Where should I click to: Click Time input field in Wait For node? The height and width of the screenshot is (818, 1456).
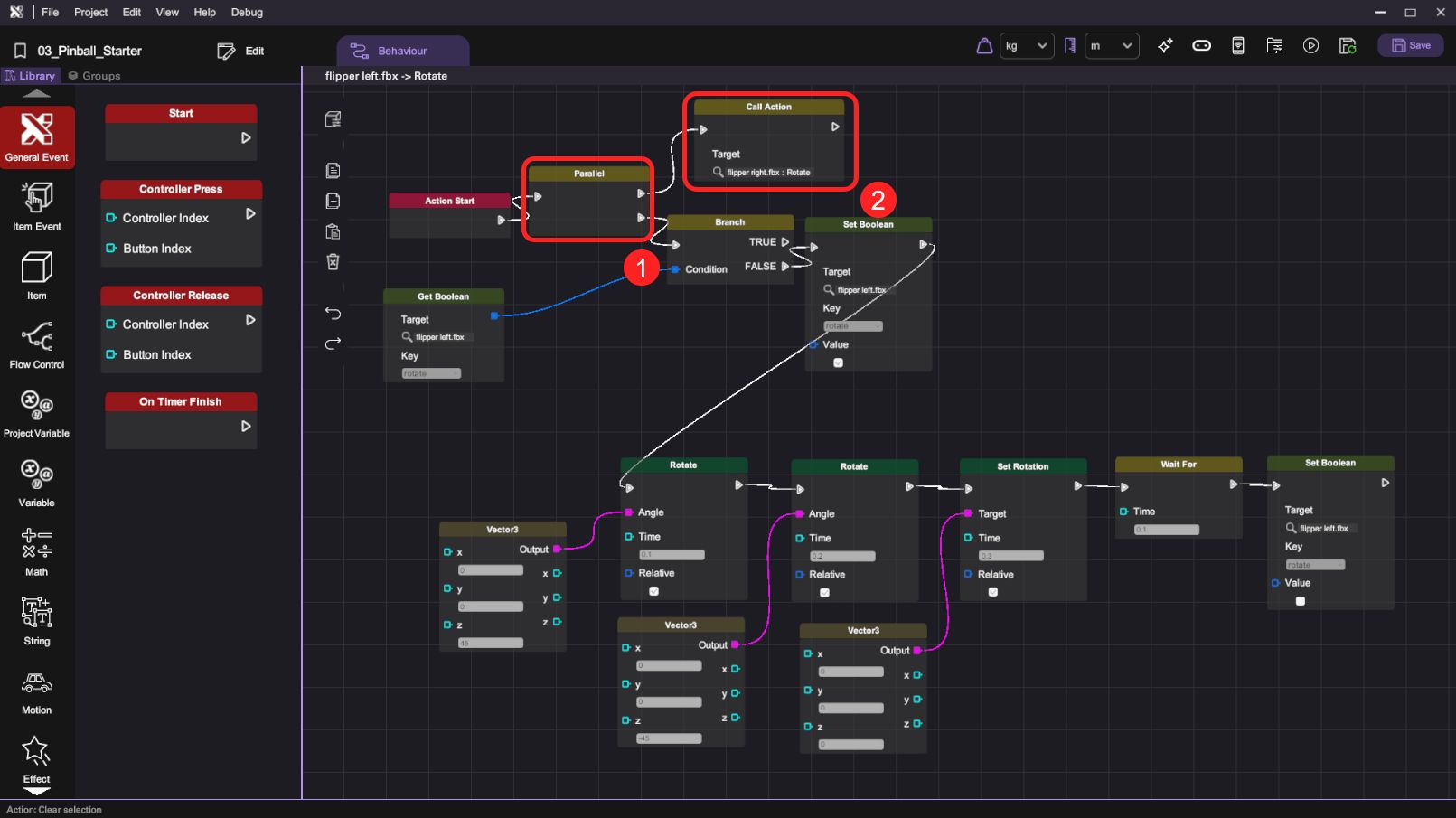point(1166,530)
